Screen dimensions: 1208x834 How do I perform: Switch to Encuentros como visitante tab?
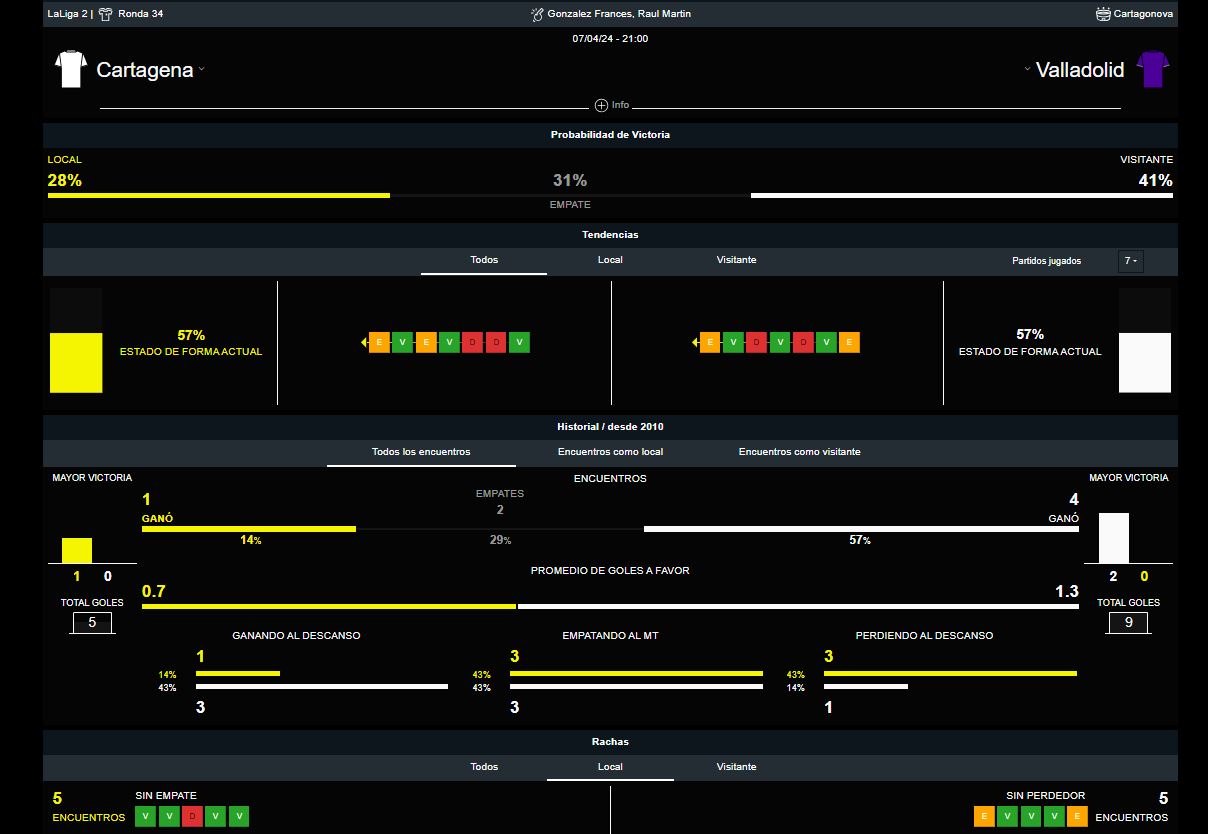point(799,452)
